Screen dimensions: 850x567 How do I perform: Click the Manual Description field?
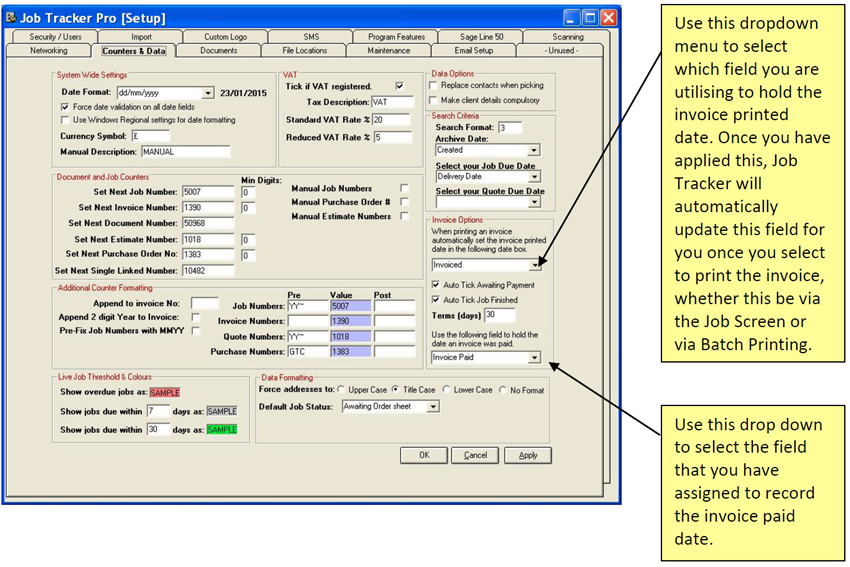tap(185, 152)
